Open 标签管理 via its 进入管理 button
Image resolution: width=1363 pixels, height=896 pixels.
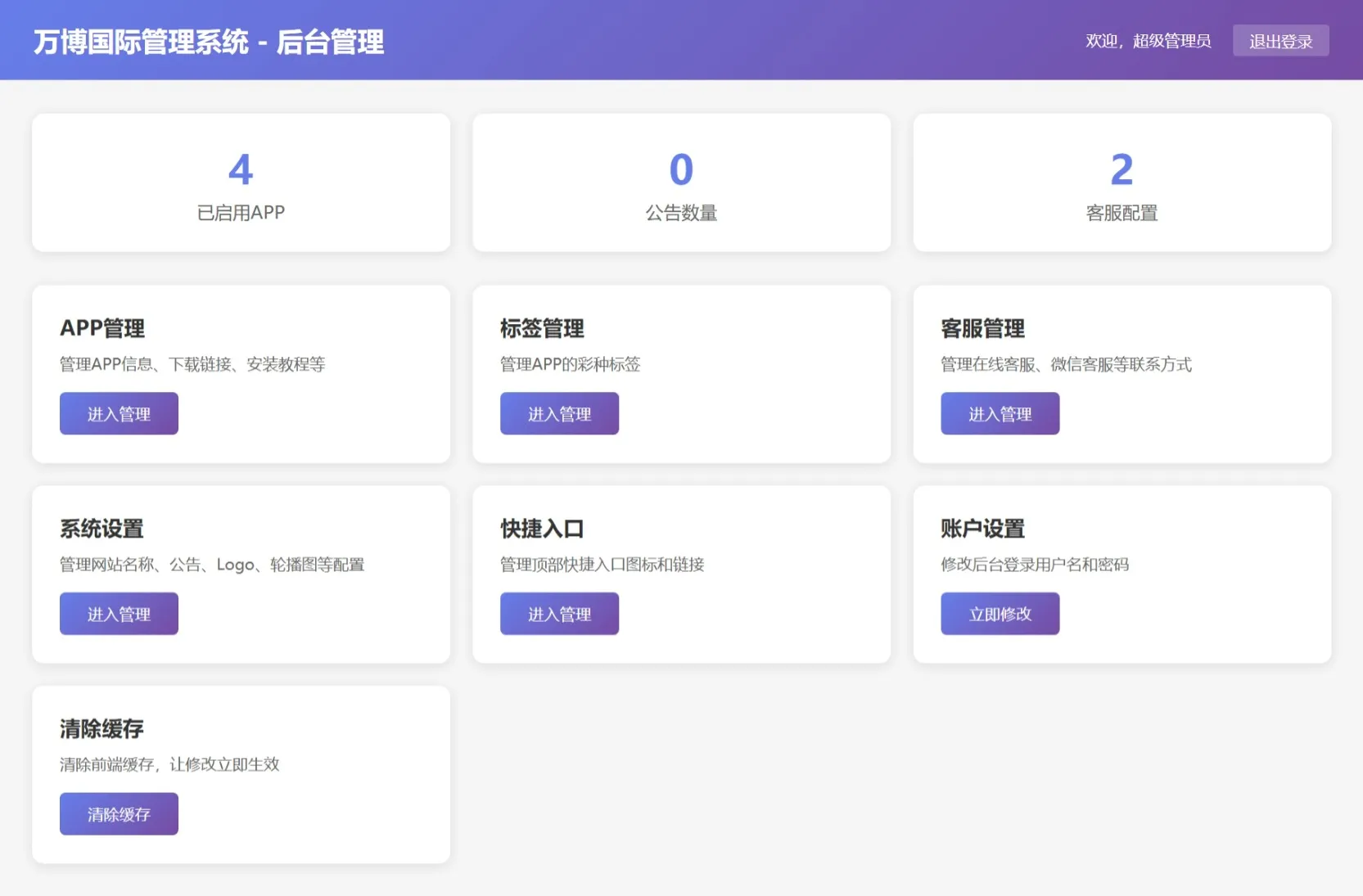(x=559, y=413)
